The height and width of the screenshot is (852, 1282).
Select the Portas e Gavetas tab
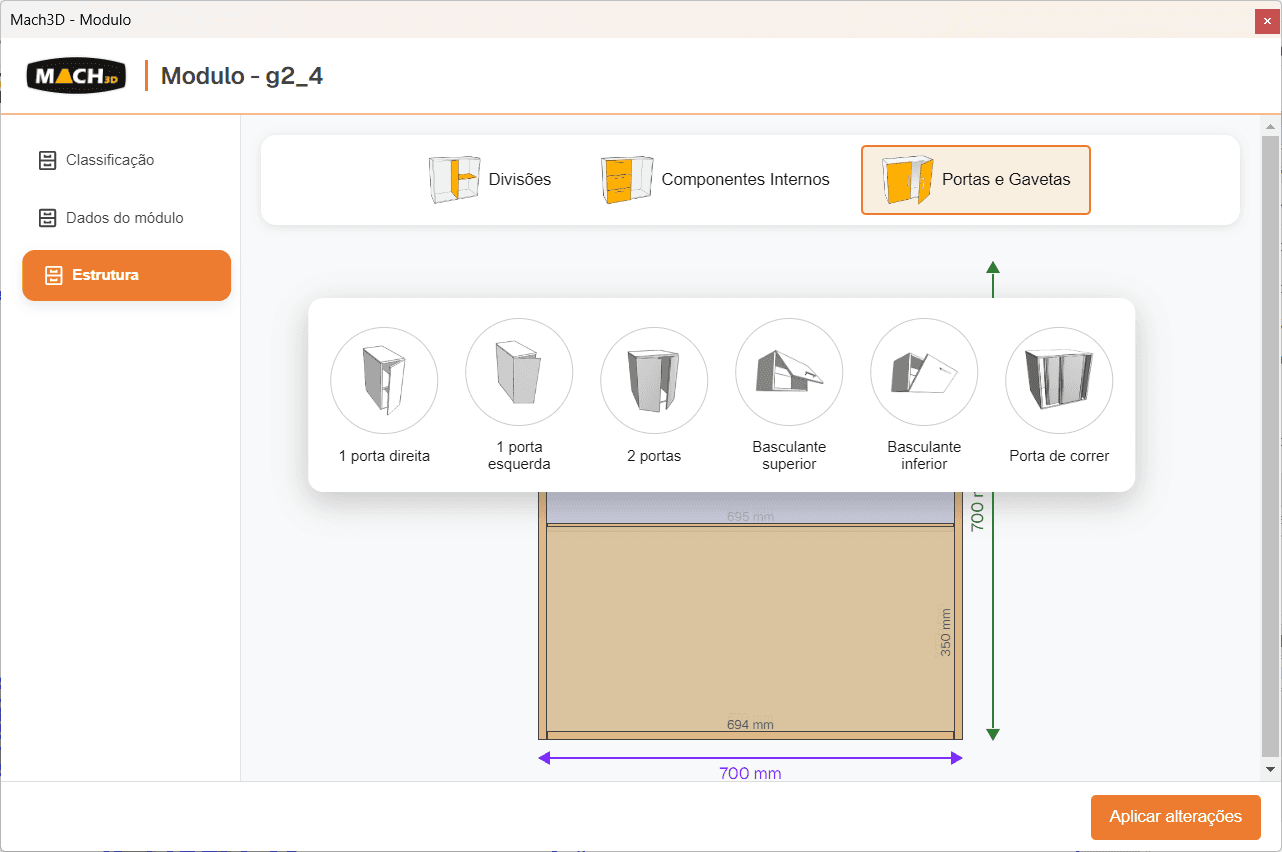[x=976, y=180]
